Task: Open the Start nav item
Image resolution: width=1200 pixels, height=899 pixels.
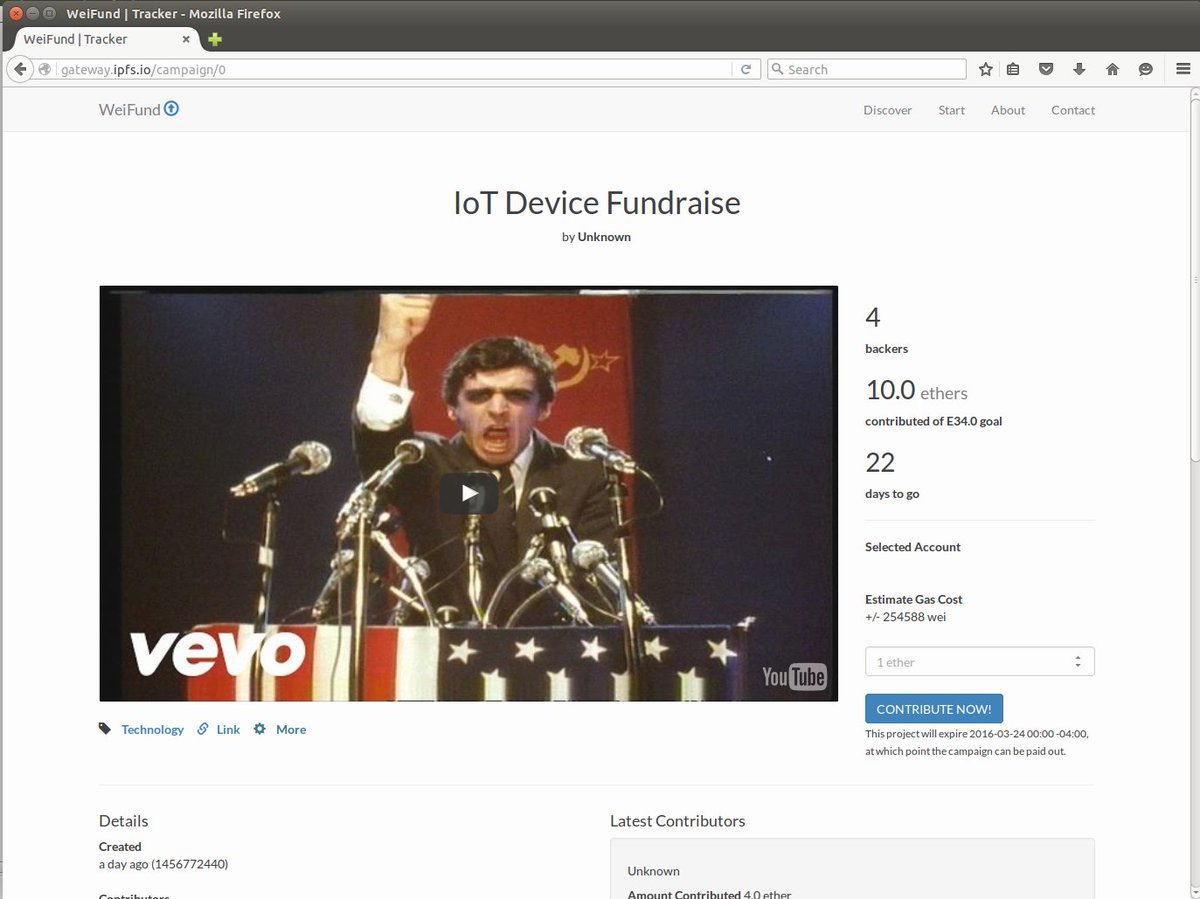Action: coord(951,110)
